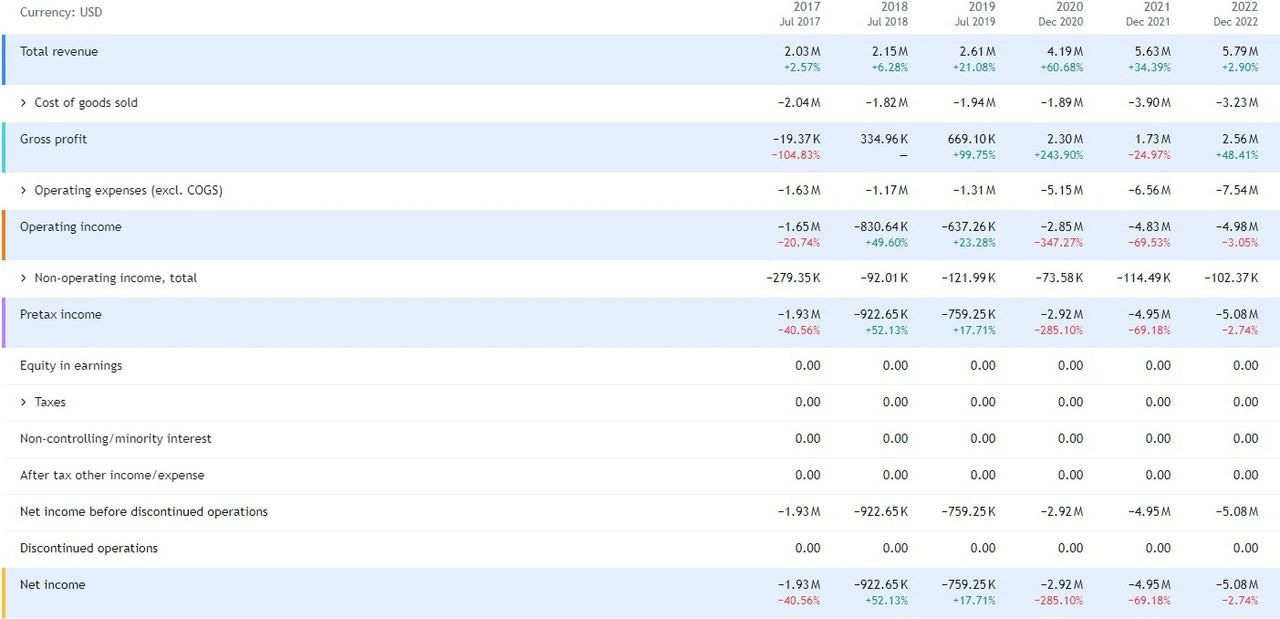Click the Currency: USD label
Screen dimensions: 1280x619
(61, 13)
